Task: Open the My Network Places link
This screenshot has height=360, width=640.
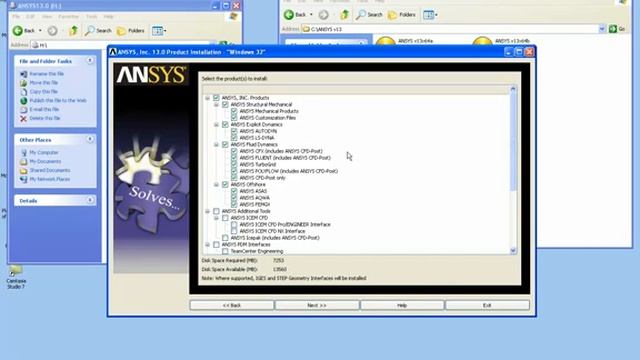Action: point(50,179)
